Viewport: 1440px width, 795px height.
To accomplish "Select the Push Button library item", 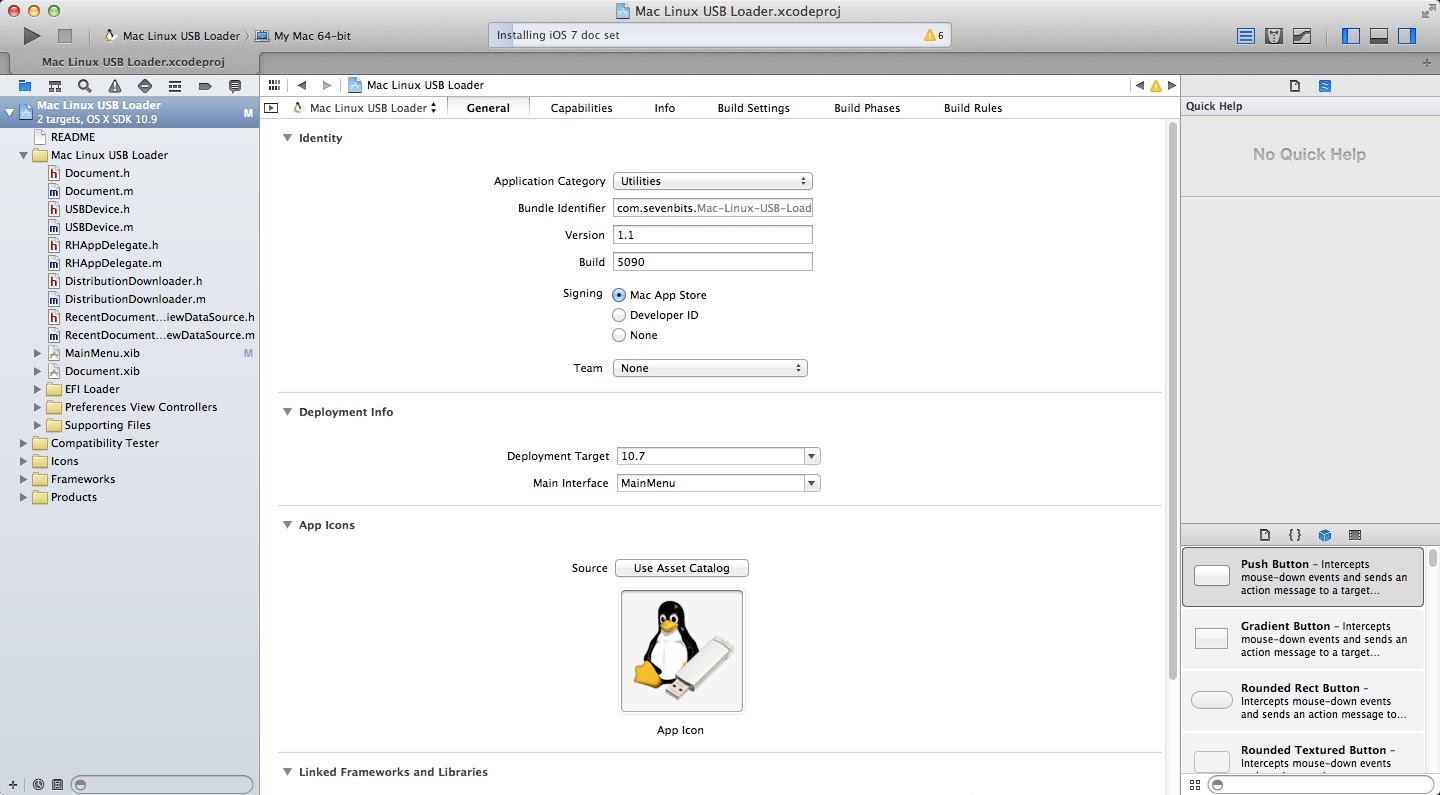I will tap(1303, 577).
